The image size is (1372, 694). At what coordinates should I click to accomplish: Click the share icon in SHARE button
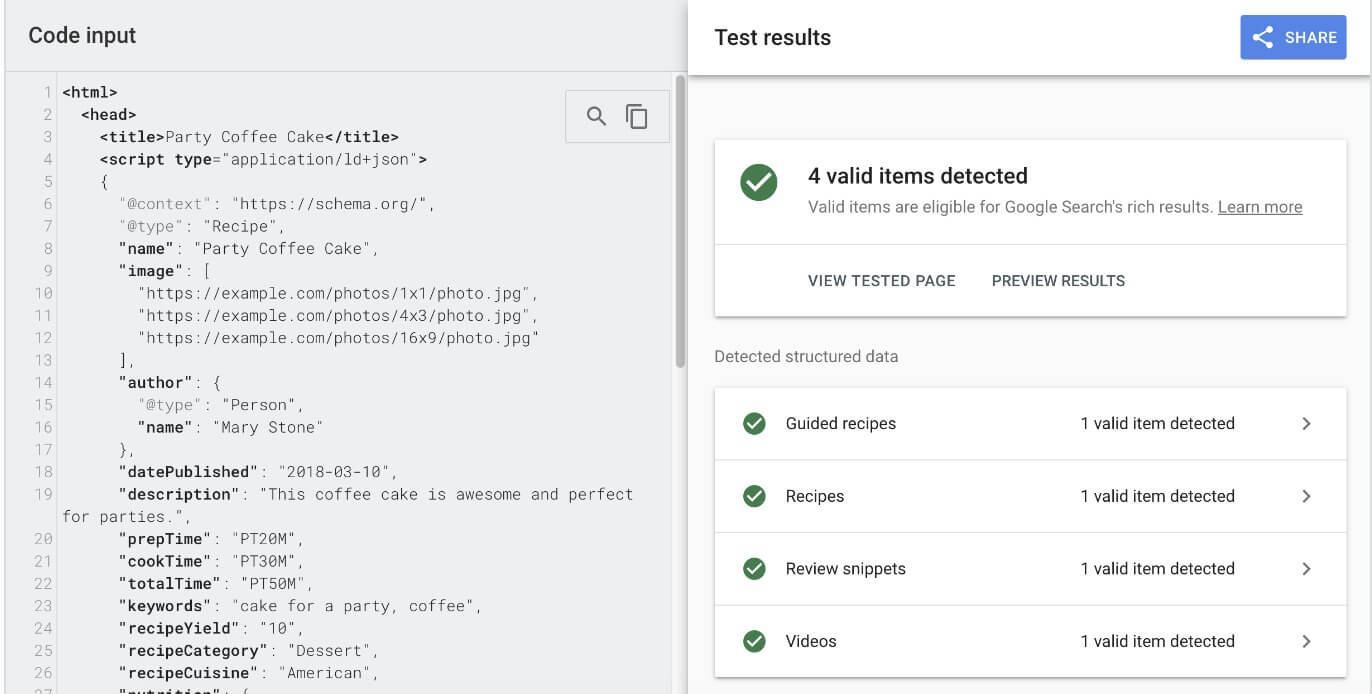(1263, 38)
